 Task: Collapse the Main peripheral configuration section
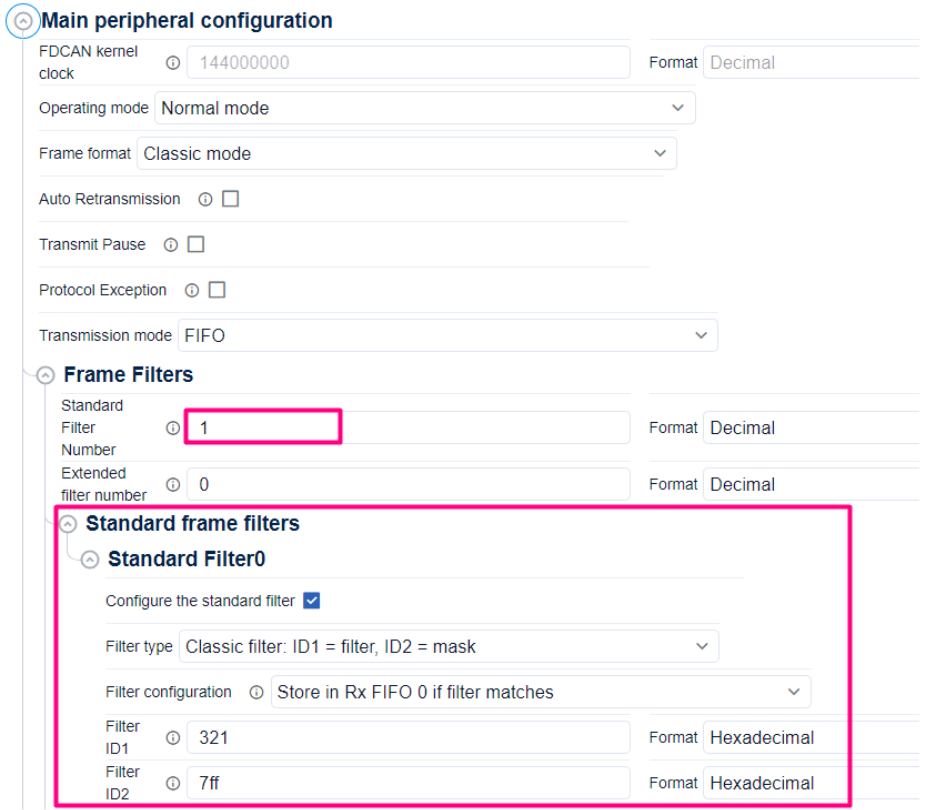[23, 20]
